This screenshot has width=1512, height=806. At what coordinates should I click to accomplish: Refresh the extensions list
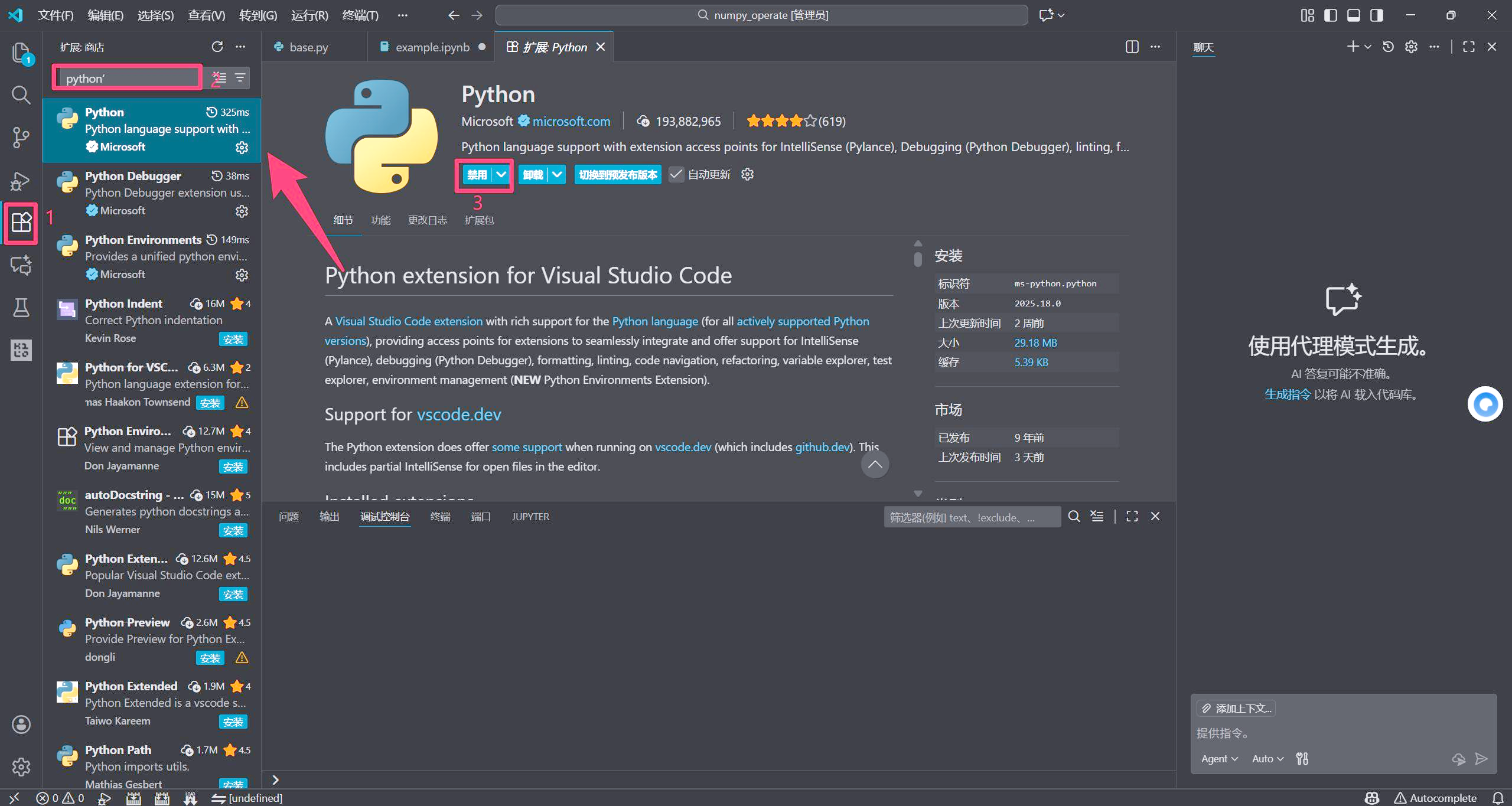click(x=217, y=47)
